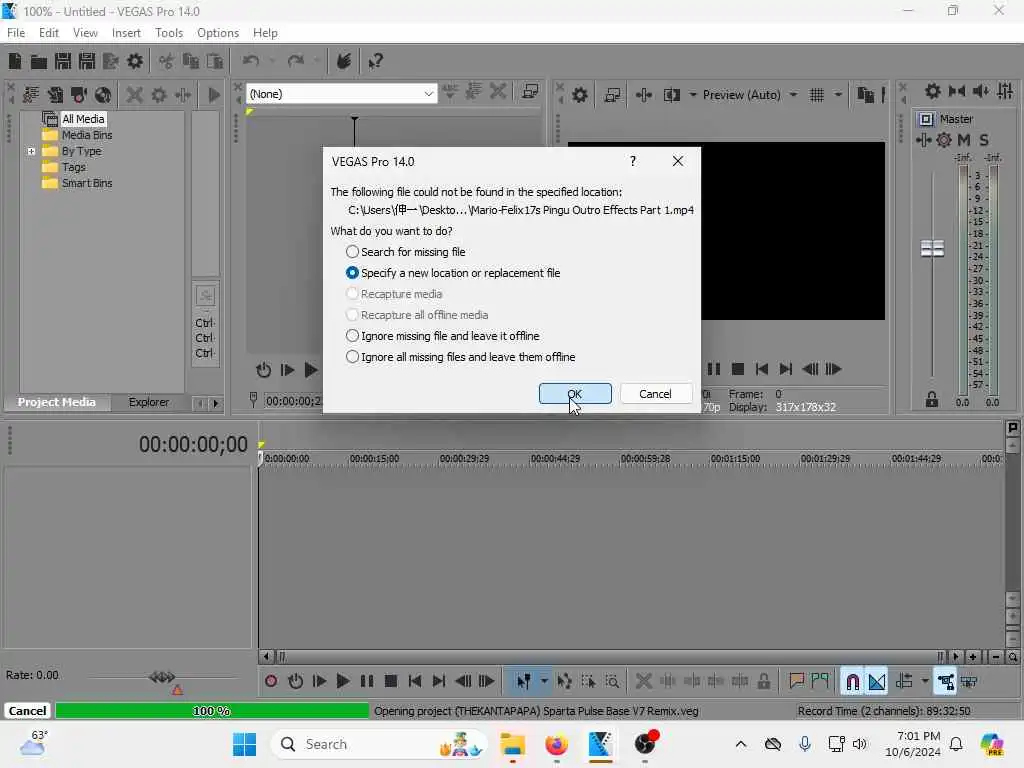Copy preview snapshot to clipboard icon
The width and height of the screenshot is (1024, 768).
coord(865,95)
